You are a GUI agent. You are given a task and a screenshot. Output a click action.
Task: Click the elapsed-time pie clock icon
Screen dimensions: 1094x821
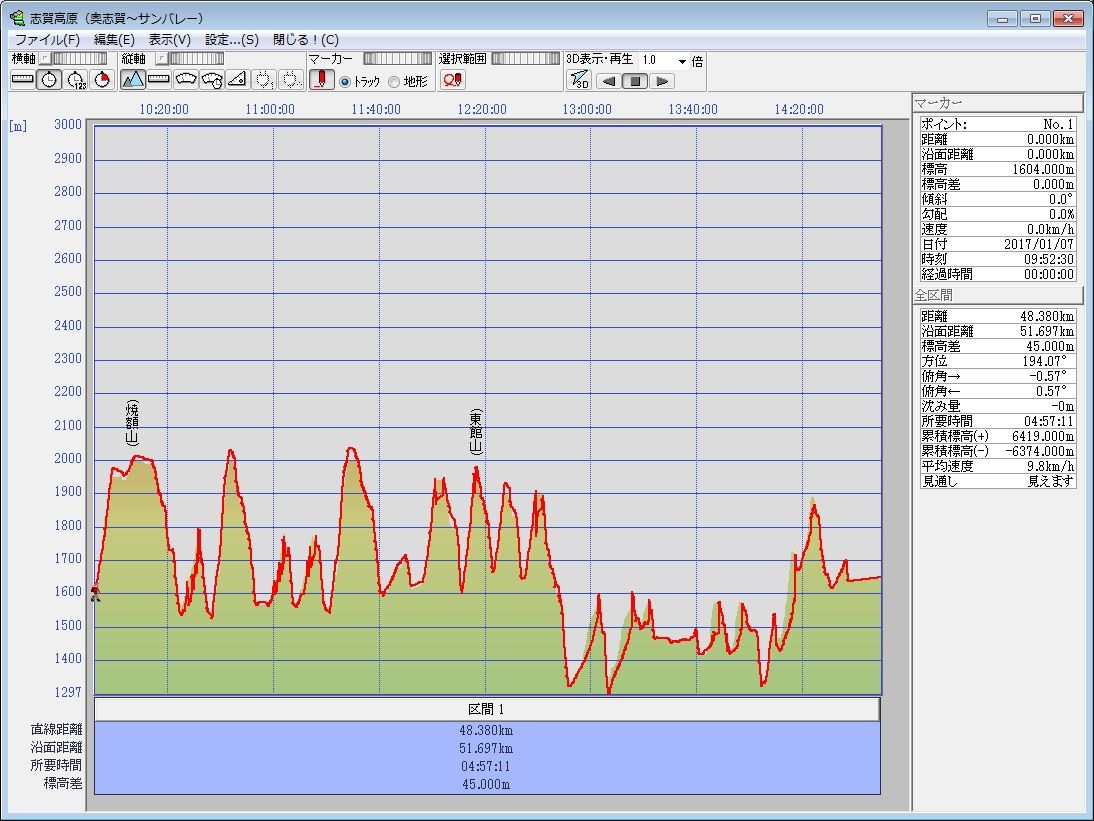101,80
